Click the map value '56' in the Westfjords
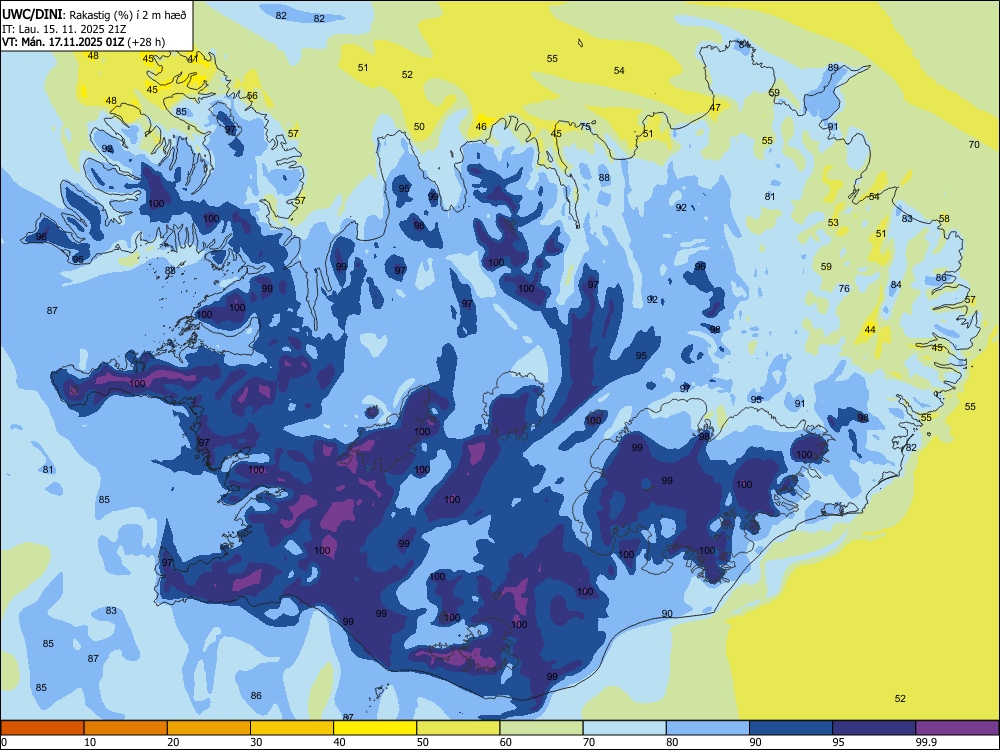 coord(253,96)
